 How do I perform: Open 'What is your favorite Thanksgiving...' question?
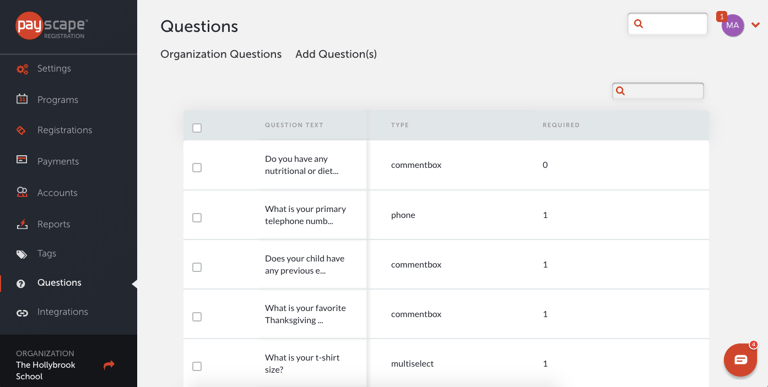click(x=305, y=314)
